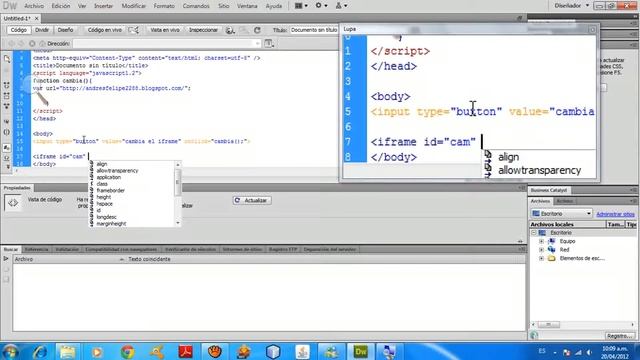The image size is (640, 360).
Task: Expand the Red tree node
Action: 542,250
